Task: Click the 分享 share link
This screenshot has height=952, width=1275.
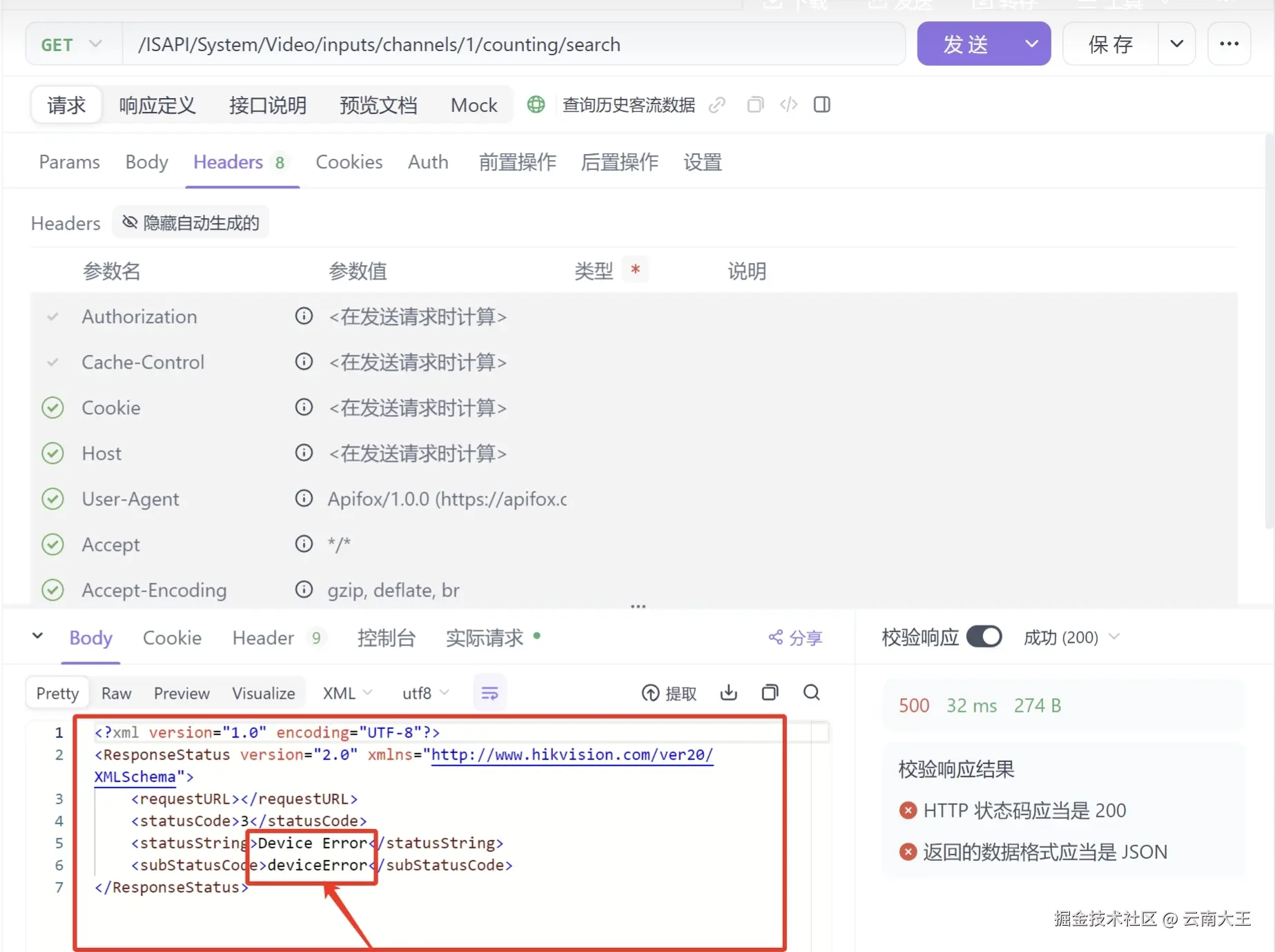Action: [x=795, y=637]
